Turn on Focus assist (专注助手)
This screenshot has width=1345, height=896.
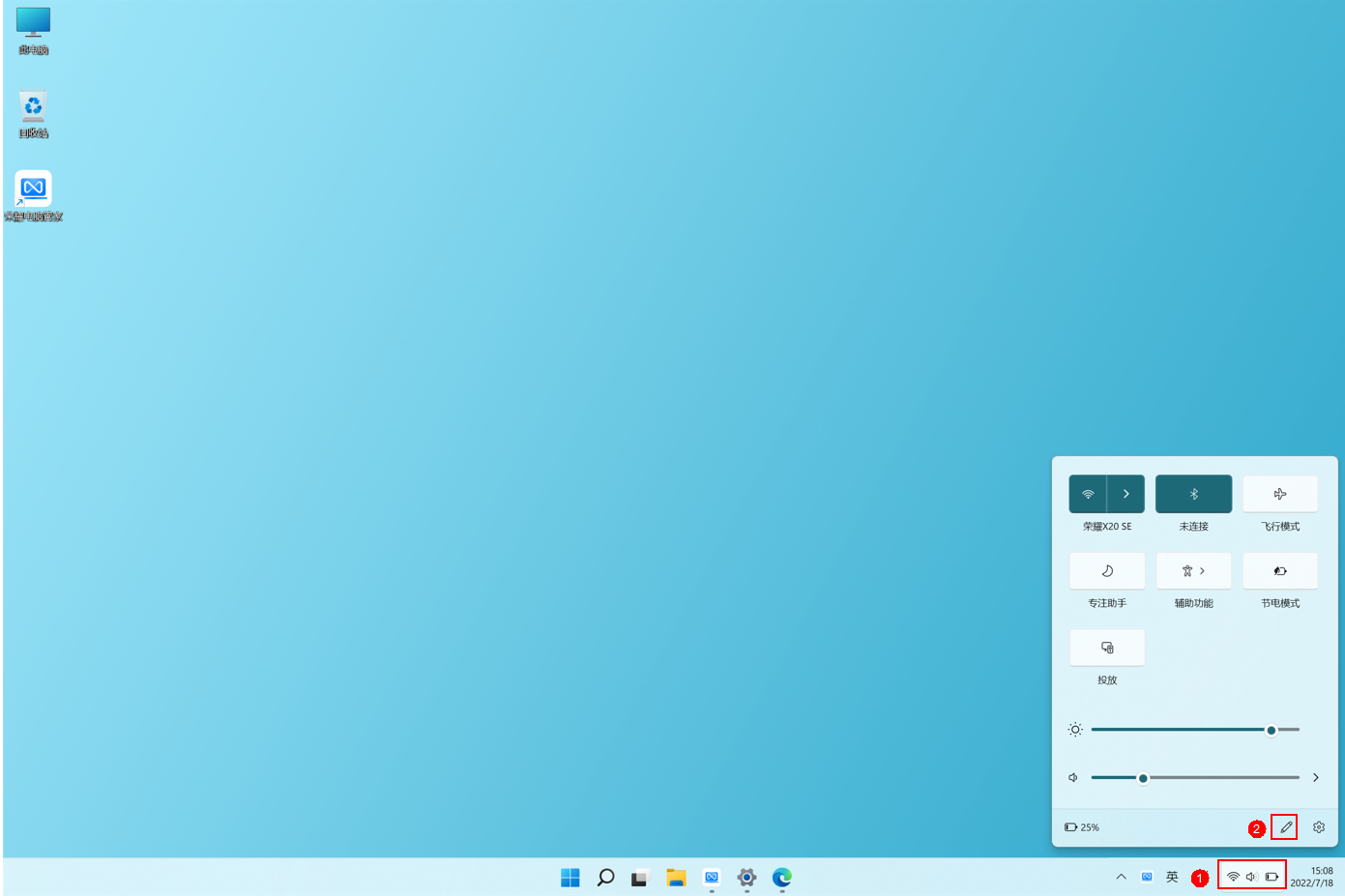[1107, 571]
